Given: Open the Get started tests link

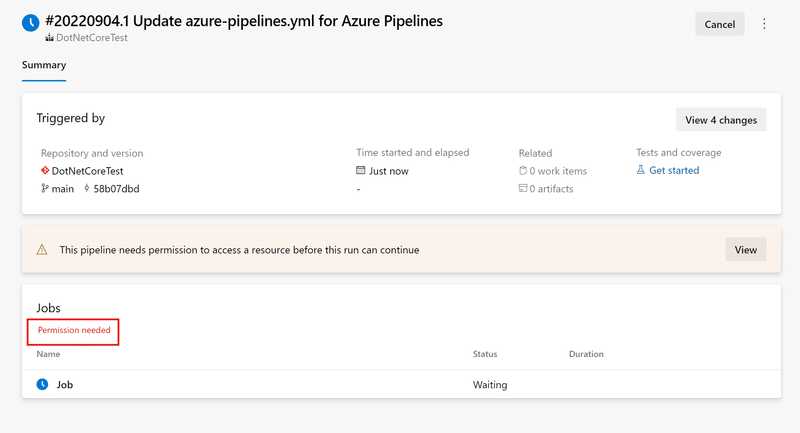Looking at the screenshot, I should [674, 171].
